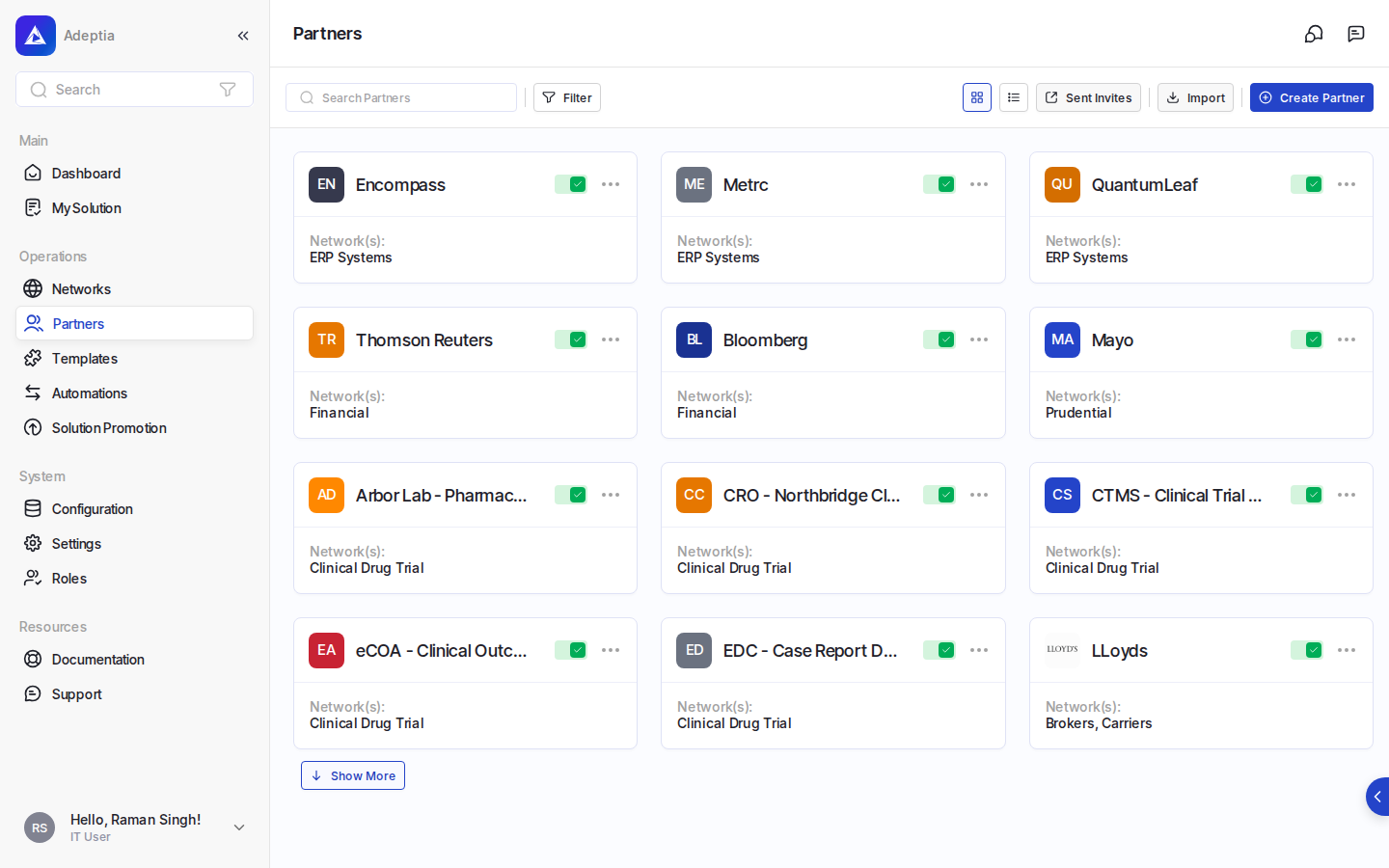Click the Adeptia logo icon
Image resolution: width=1389 pixels, height=868 pixels.
click(x=36, y=36)
